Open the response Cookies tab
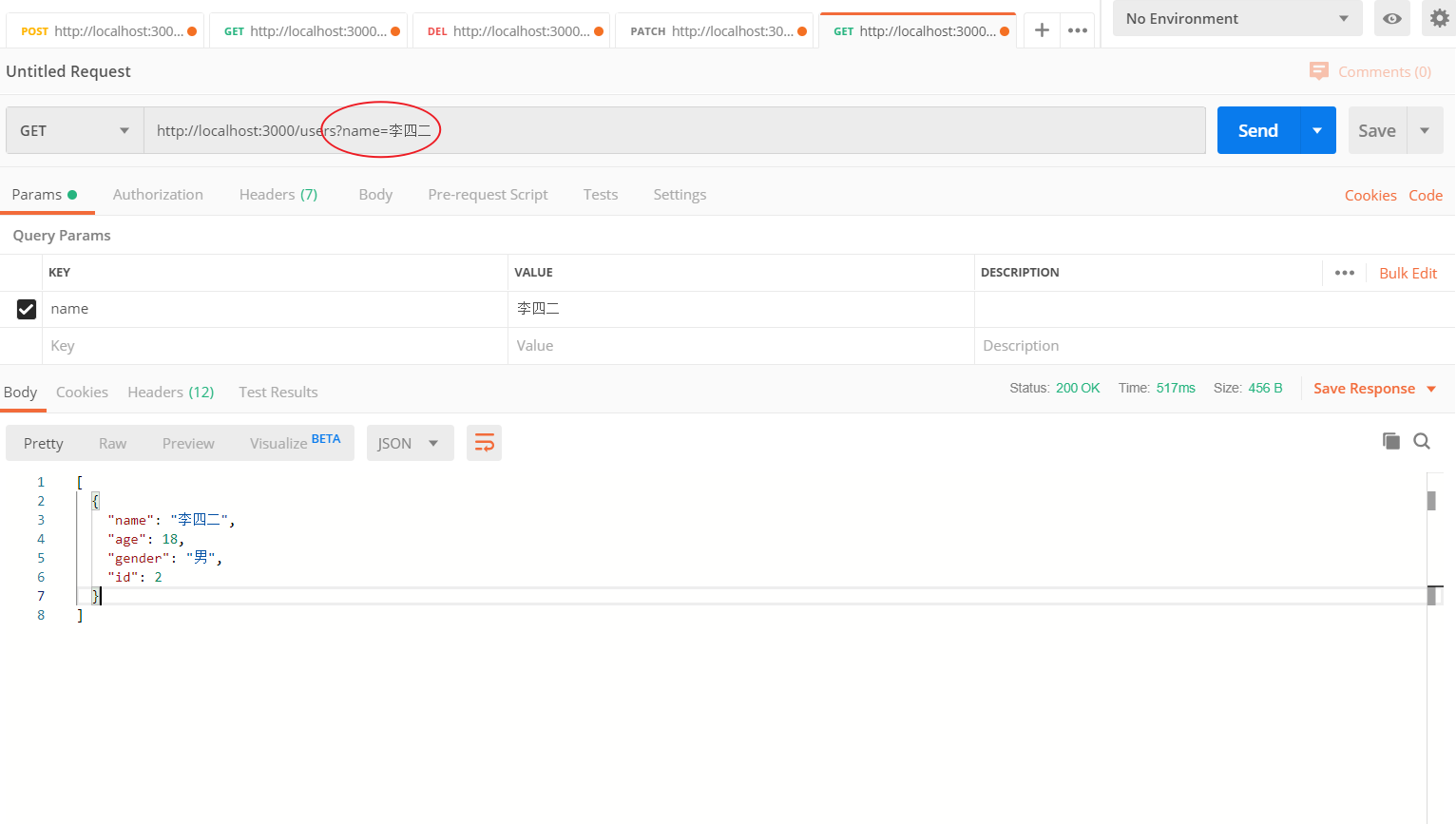 click(x=82, y=393)
